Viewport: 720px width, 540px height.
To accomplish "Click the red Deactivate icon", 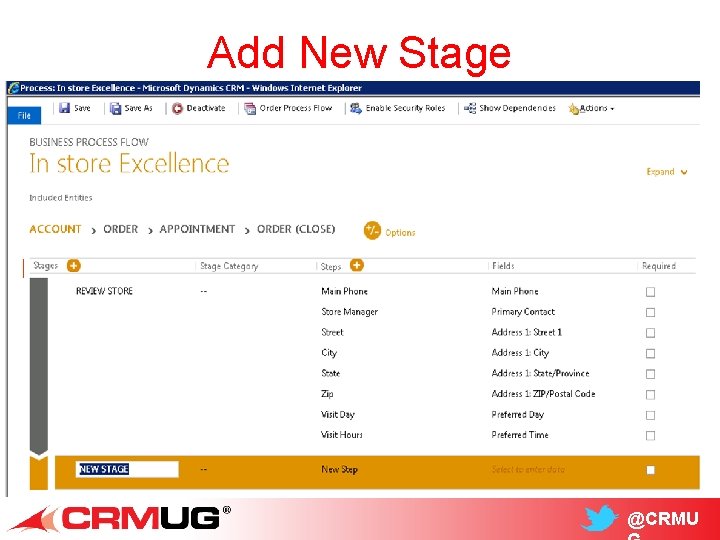I will 177,108.
